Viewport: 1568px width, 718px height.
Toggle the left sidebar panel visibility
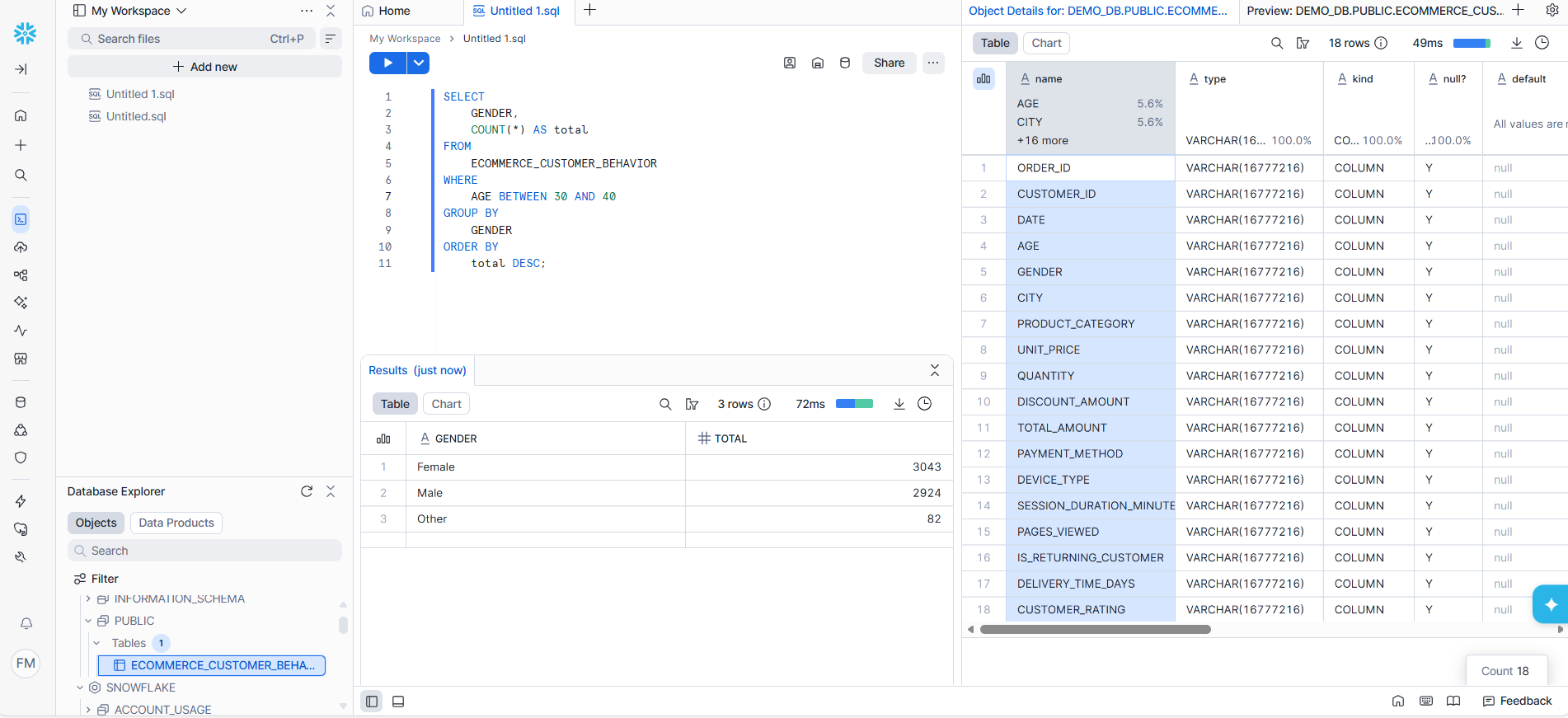tap(372, 702)
